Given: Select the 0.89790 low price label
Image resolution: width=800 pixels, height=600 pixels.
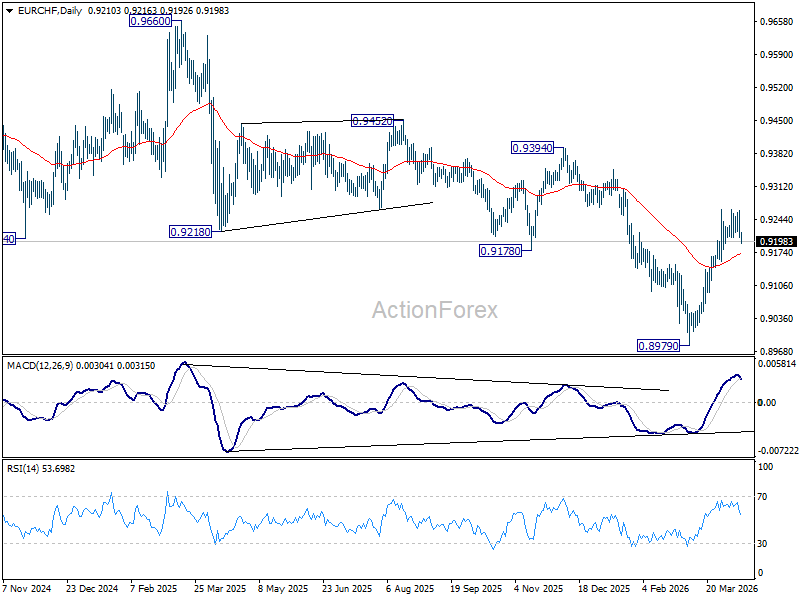Looking at the screenshot, I should coord(659,346).
